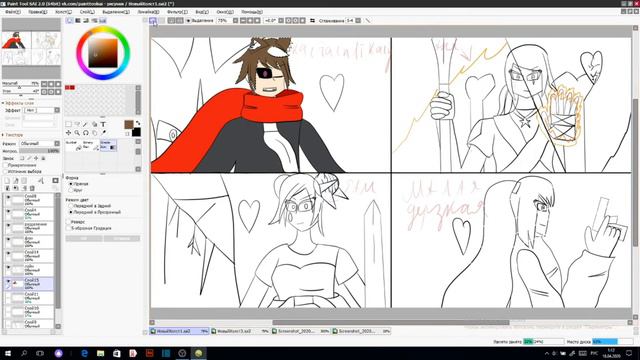The image size is (640, 360).
Task: Open the Файл menu
Action: point(13,12)
